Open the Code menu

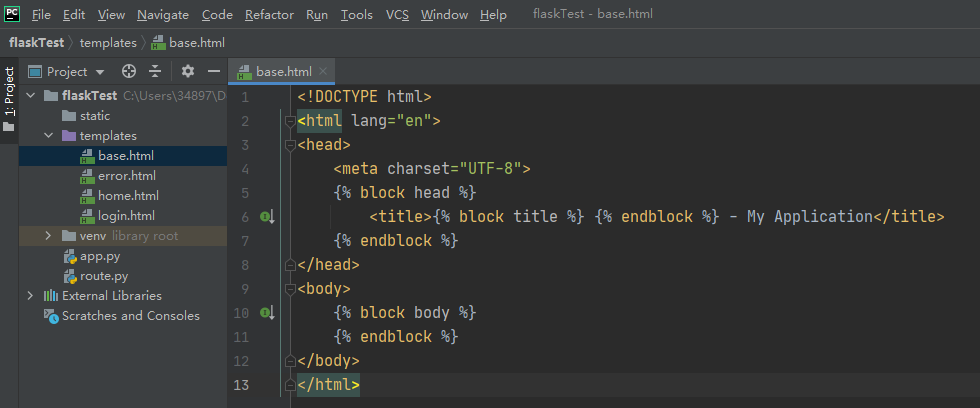pyautogui.click(x=218, y=14)
